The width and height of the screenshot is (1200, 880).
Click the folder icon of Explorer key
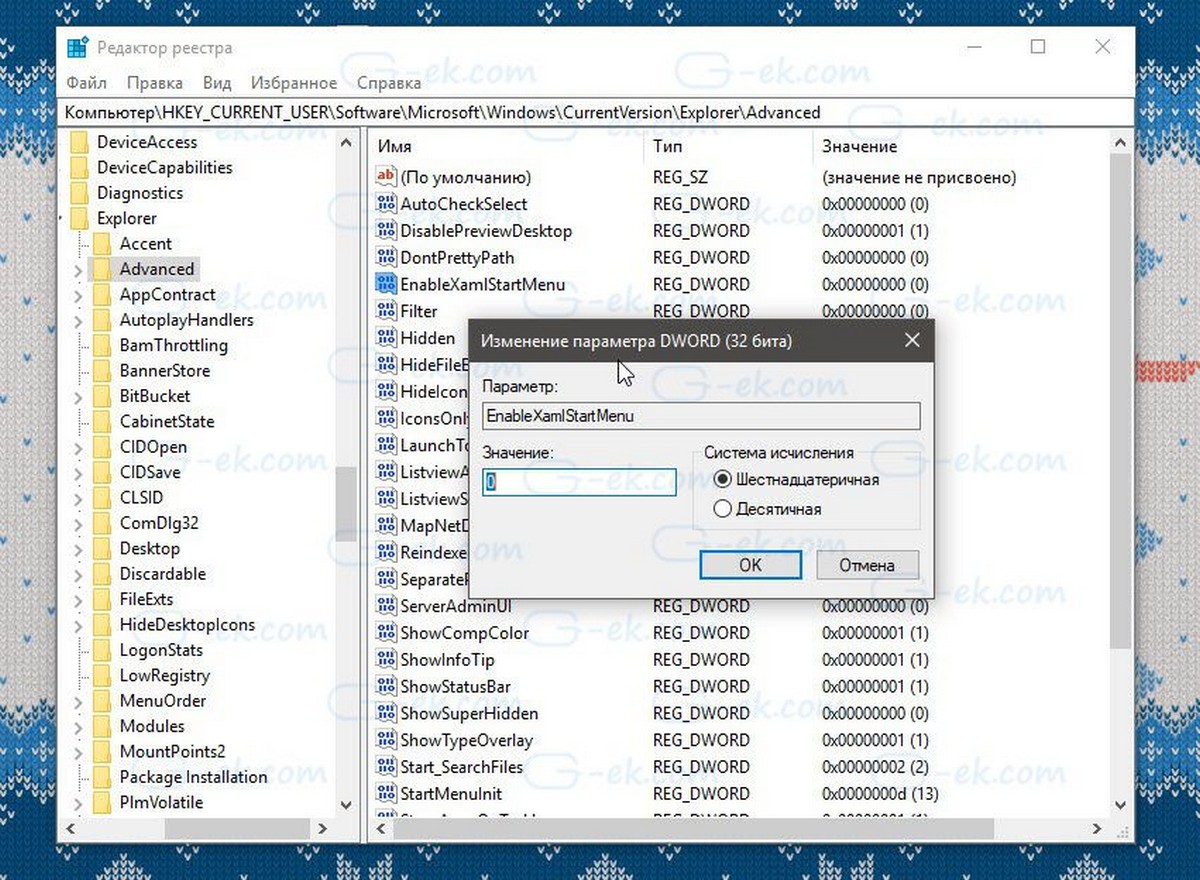point(78,218)
